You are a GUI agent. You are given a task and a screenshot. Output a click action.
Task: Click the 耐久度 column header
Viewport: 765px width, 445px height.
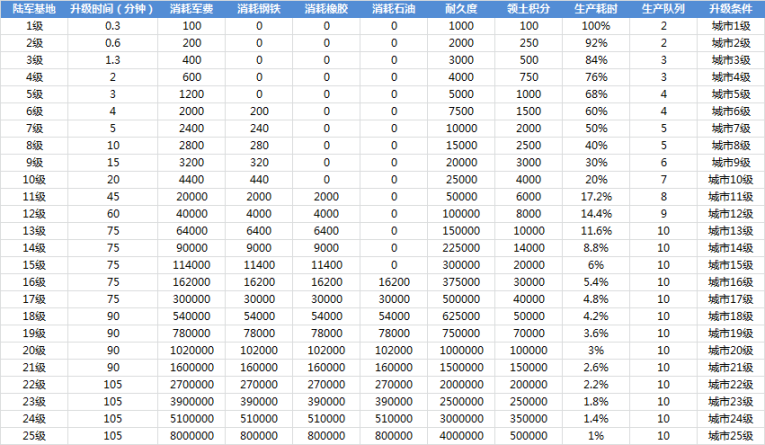tap(461, 8)
